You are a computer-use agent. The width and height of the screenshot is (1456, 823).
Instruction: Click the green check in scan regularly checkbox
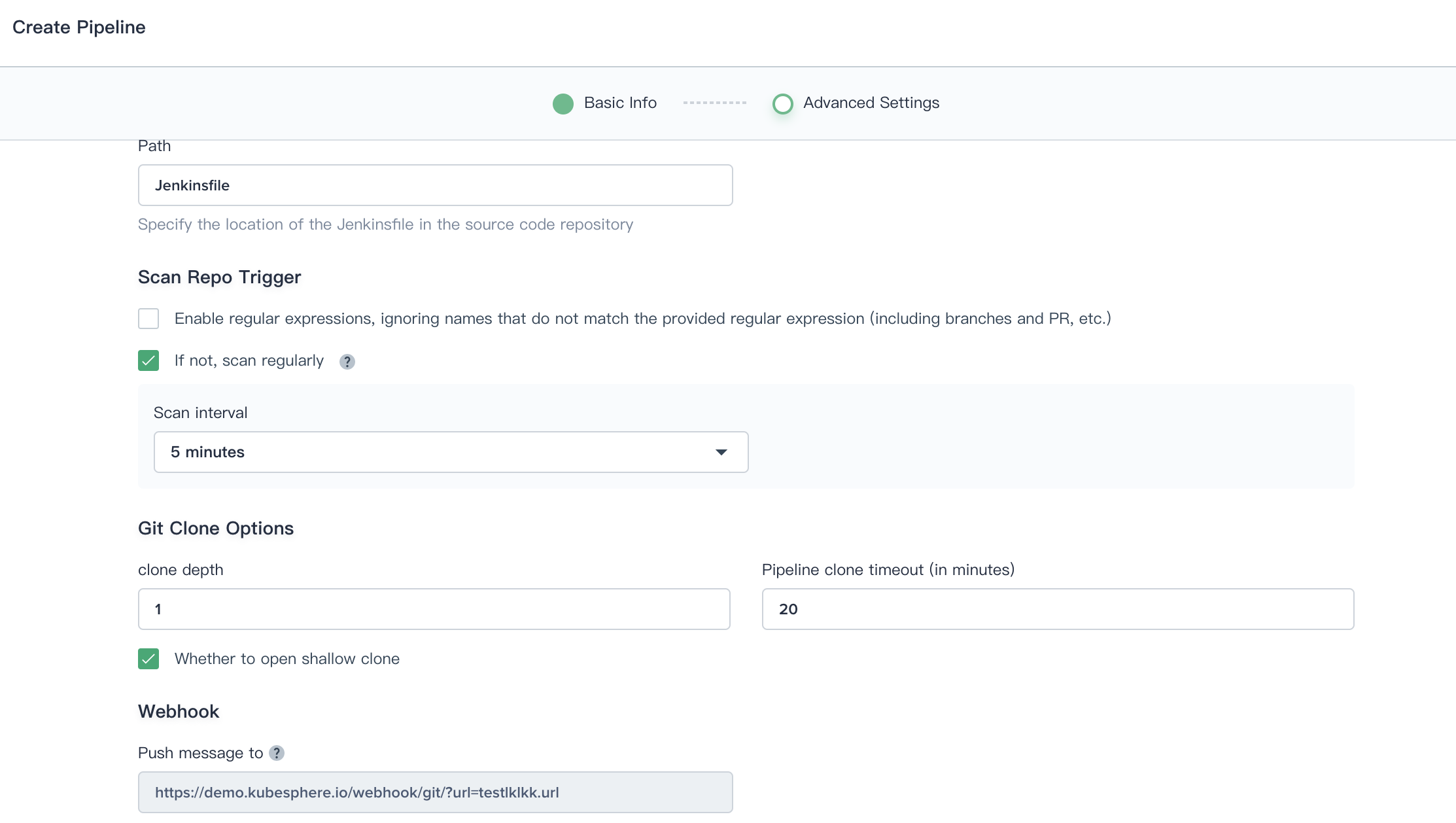tap(148, 360)
